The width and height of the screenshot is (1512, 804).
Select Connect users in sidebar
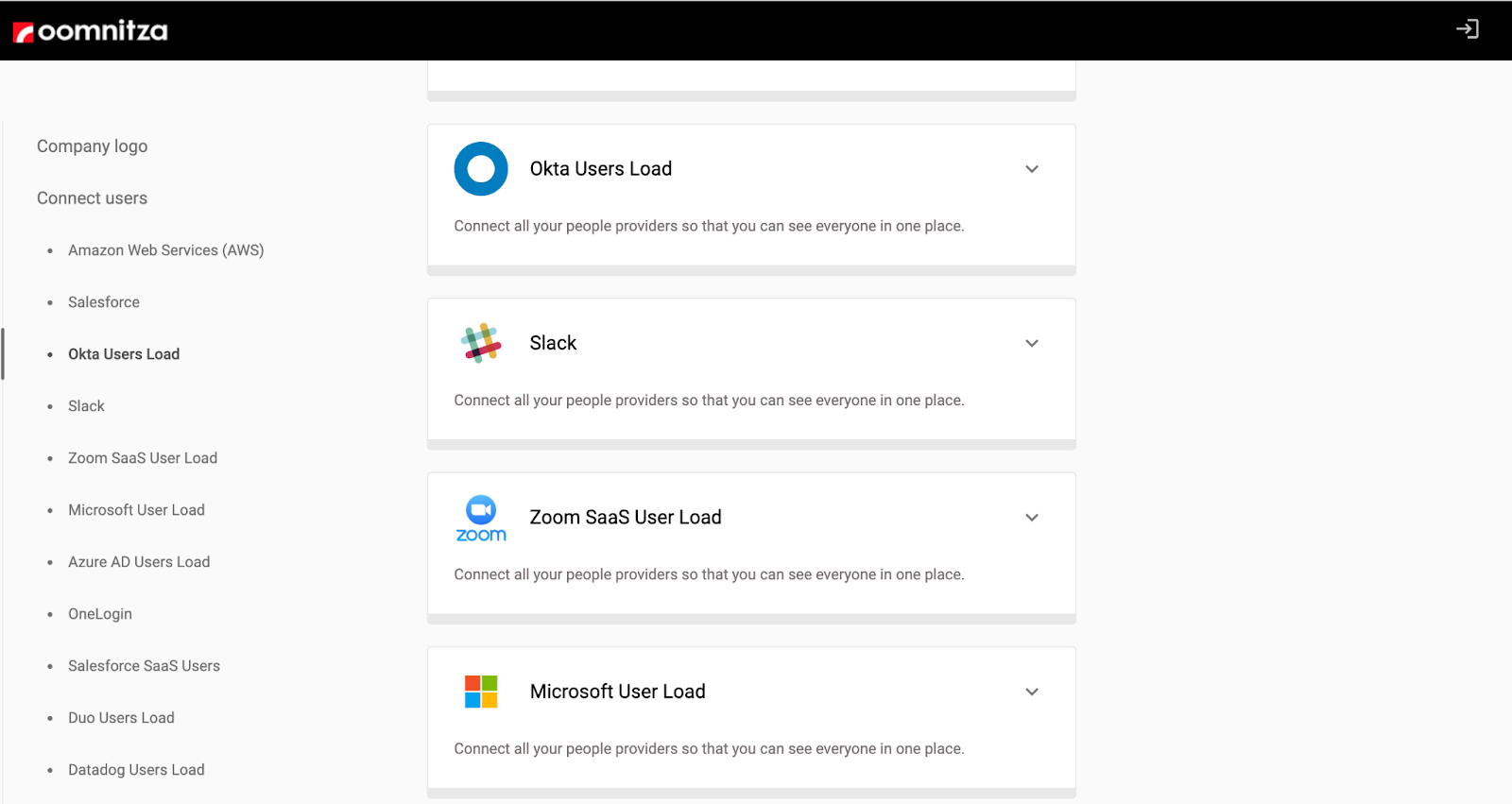pyautogui.click(x=93, y=198)
